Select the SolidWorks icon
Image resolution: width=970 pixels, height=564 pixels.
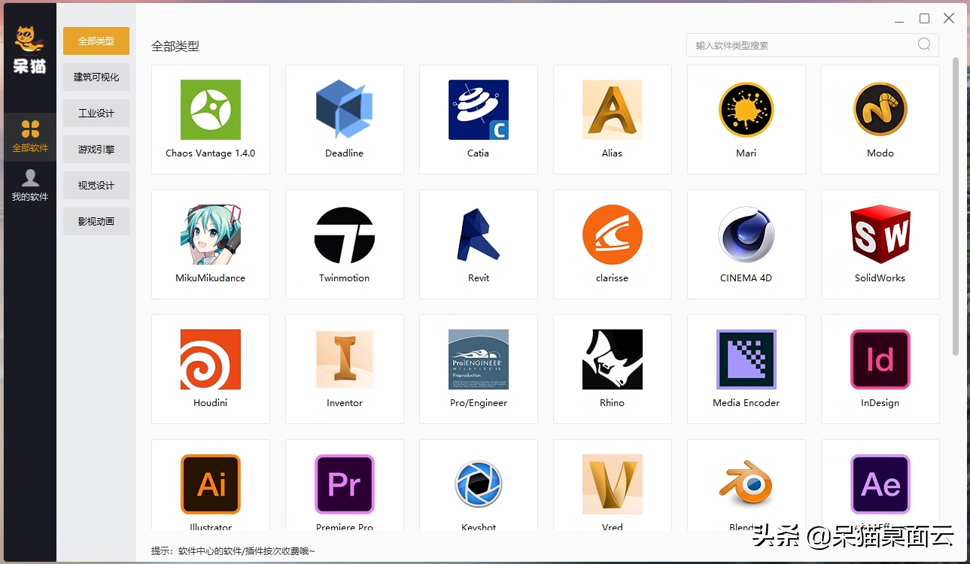point(880,235)
